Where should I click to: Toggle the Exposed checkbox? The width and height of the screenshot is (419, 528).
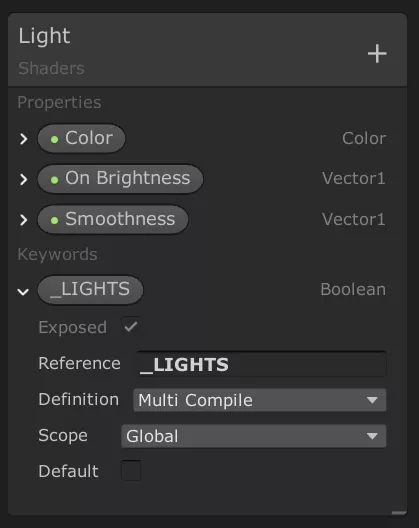click(x=131, y=327)
